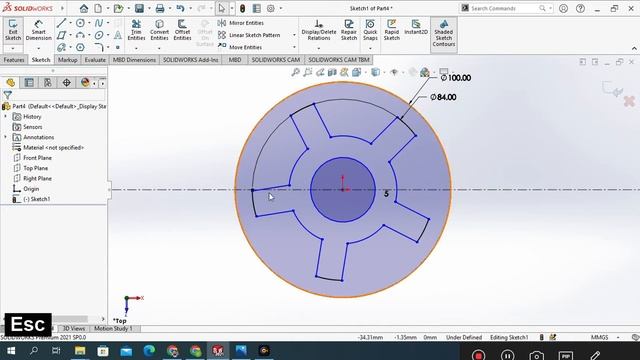This screenshot has height=360, width=640.
Task: Toggle Shaded Sketch Contours
Action: [x=444, y=35]
